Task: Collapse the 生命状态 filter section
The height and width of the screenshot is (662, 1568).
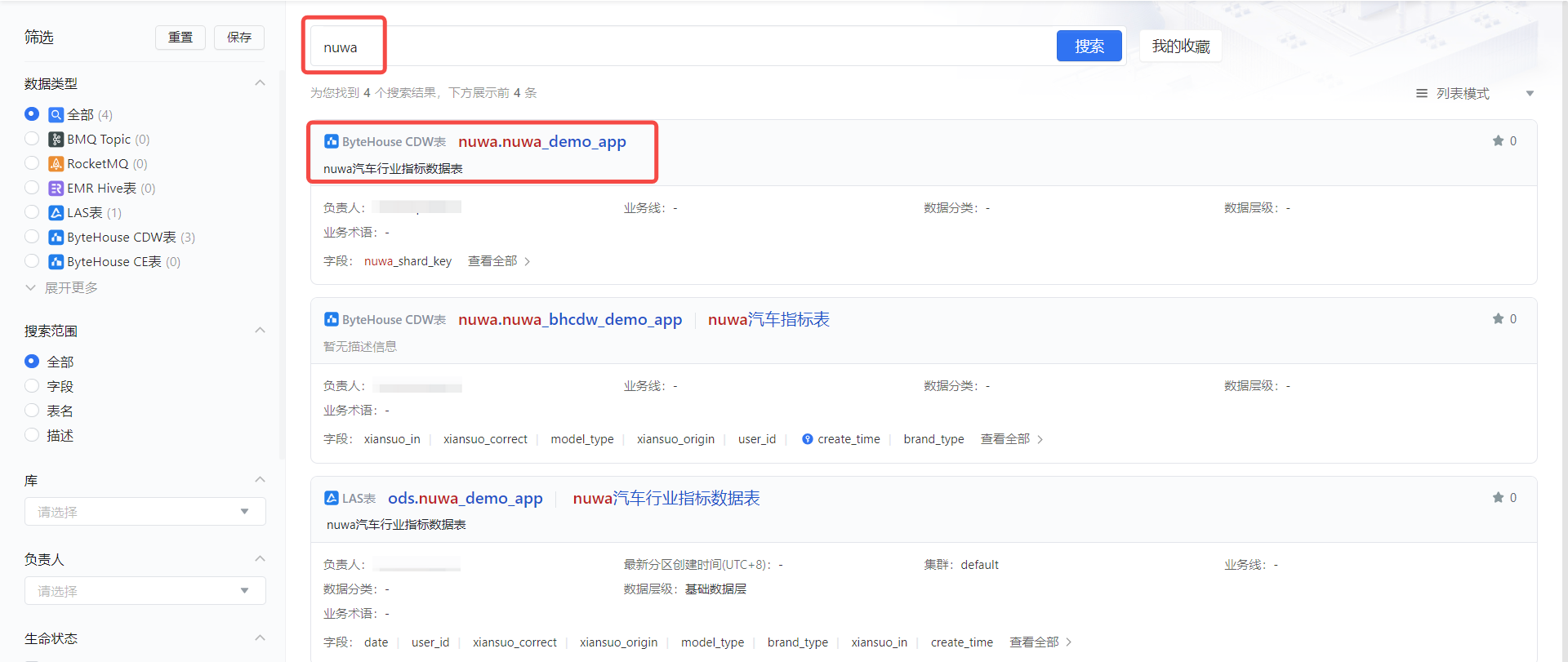Action: click(260, 638)
